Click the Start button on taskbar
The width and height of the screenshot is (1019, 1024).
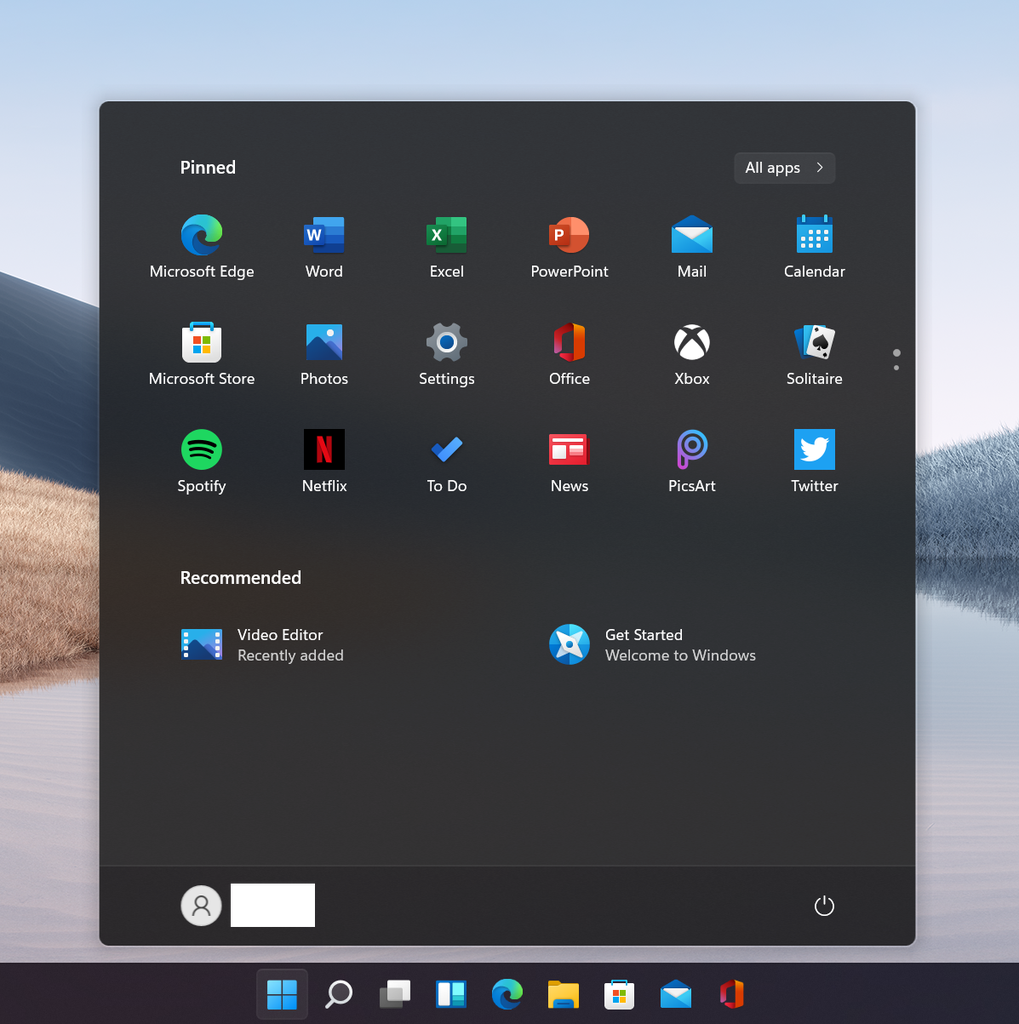[282, 994]
